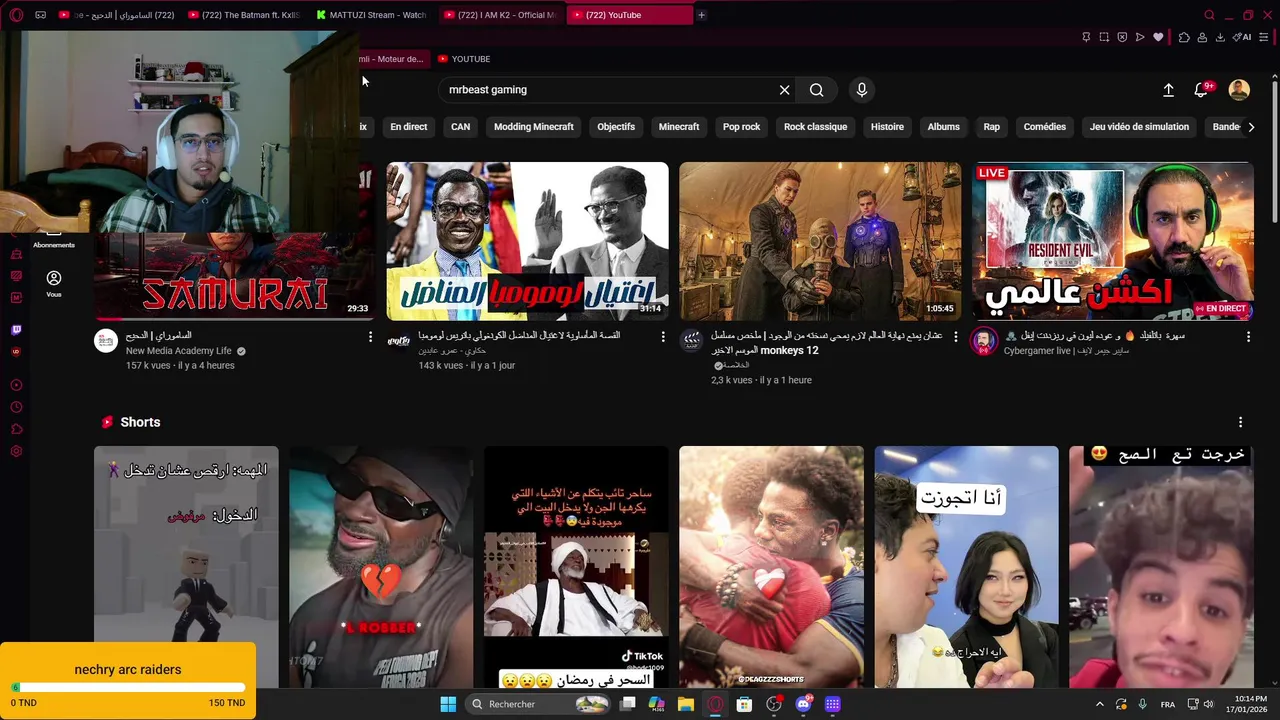1280x720 pixels.
Task: Open the YouTube account avatar menu
Action: (1239, 90)
